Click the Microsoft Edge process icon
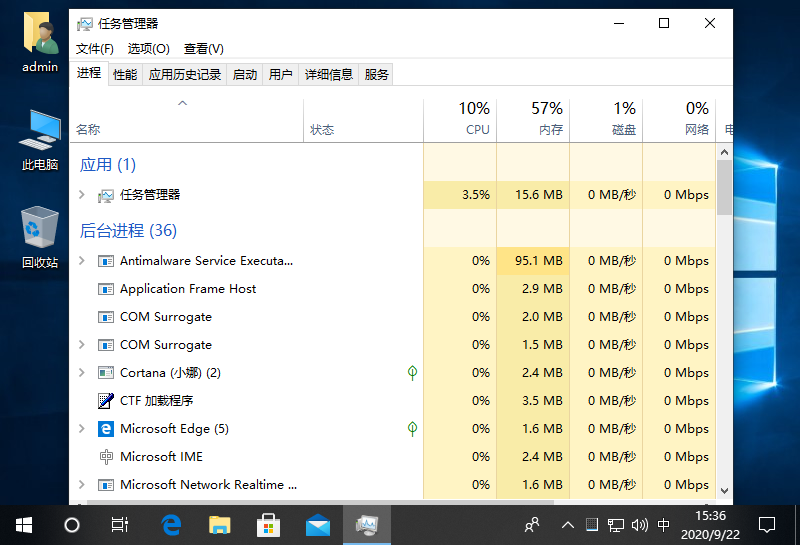 tap(106, 429)
